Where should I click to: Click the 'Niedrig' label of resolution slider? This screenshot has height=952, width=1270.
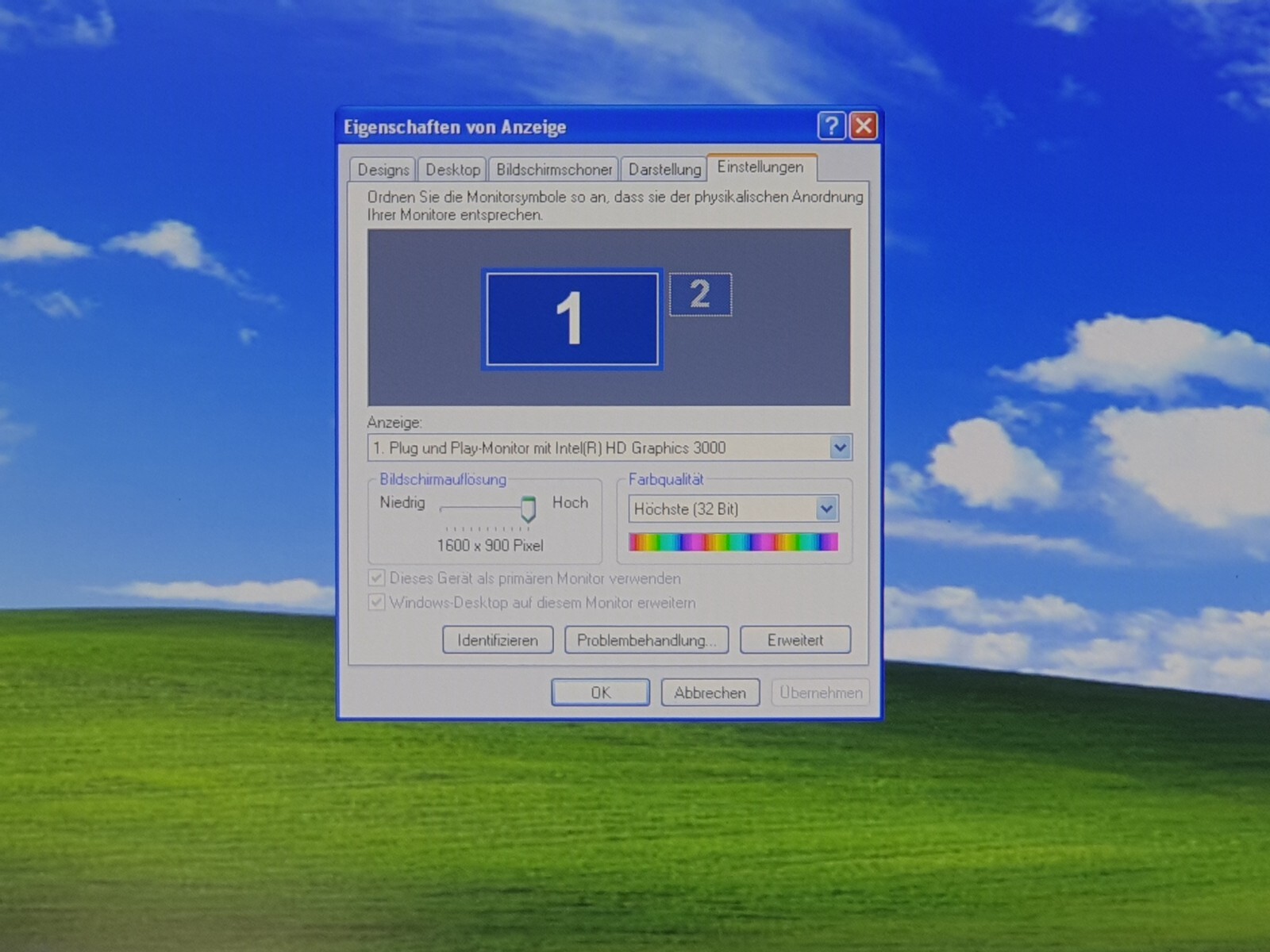(x=402, y=503)
